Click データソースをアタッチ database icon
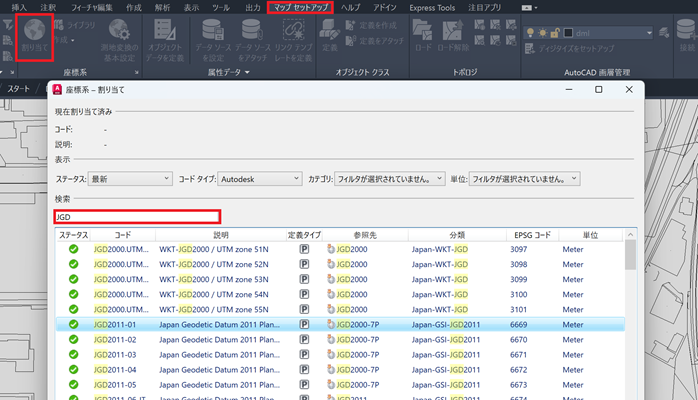This screenshot has width=698, height=400. tap(252, 30)
